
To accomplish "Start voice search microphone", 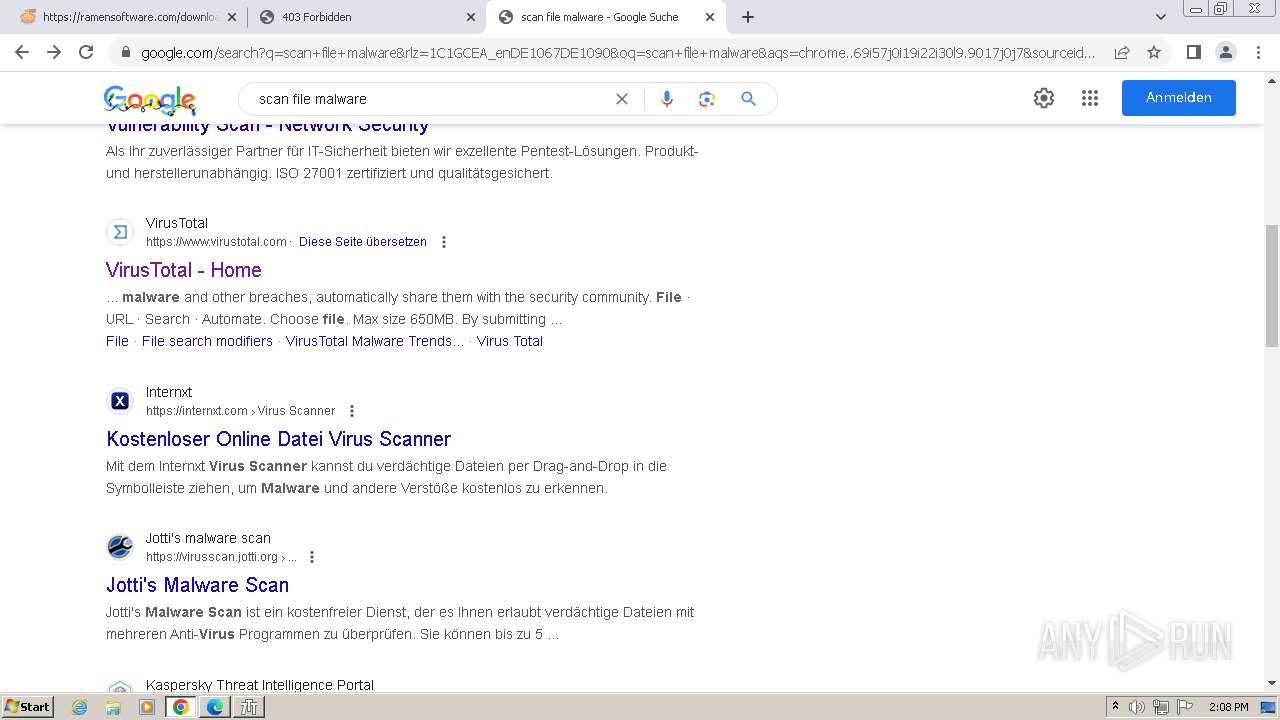I will point(667,99).
